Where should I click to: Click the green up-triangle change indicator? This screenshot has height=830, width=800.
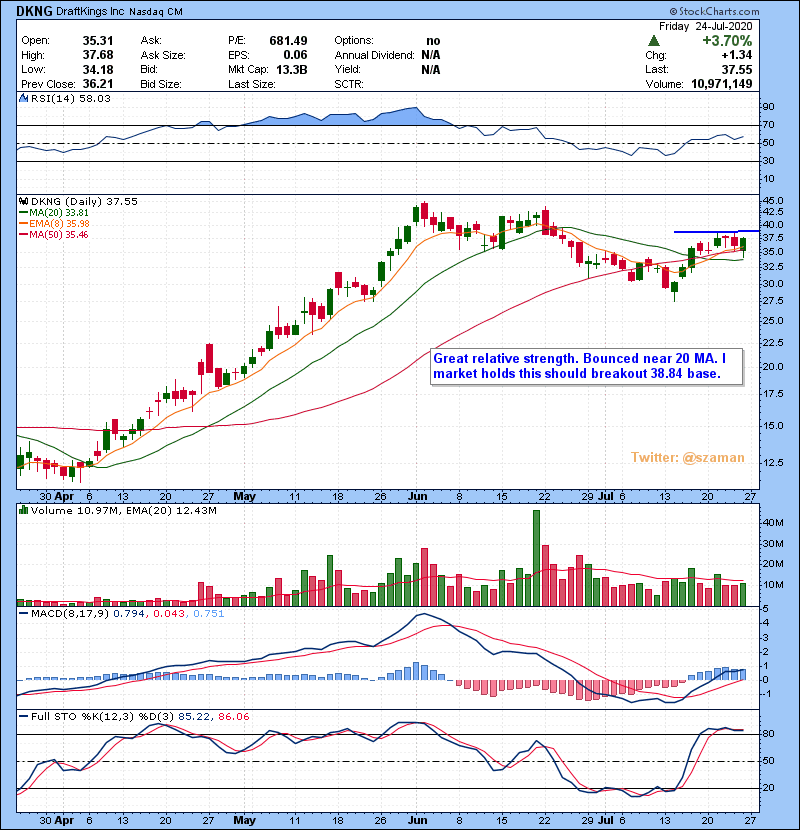tap(654, 41)
